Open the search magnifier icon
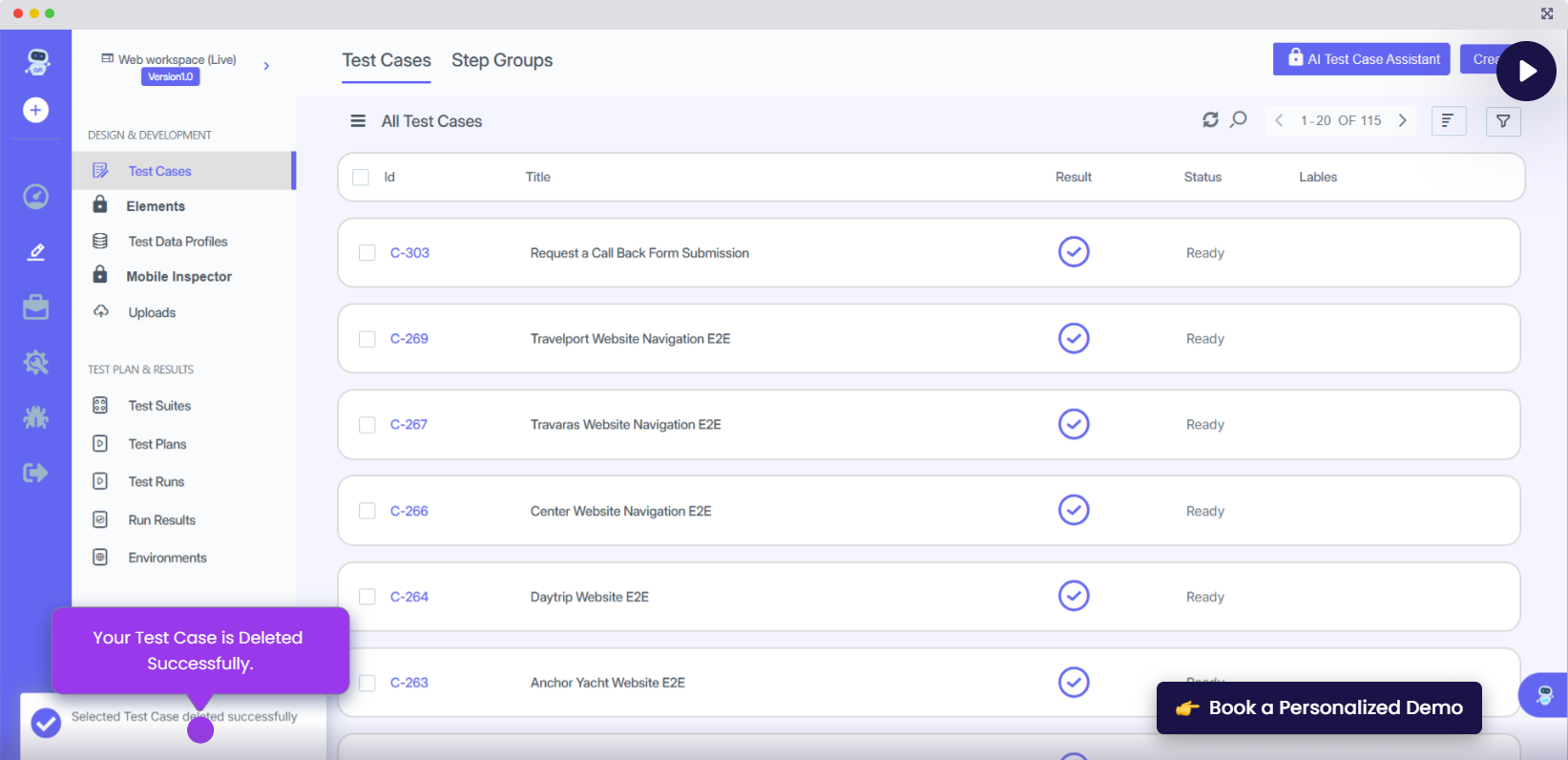Viewport: 1568px width, 760px height. [1239, 120]
